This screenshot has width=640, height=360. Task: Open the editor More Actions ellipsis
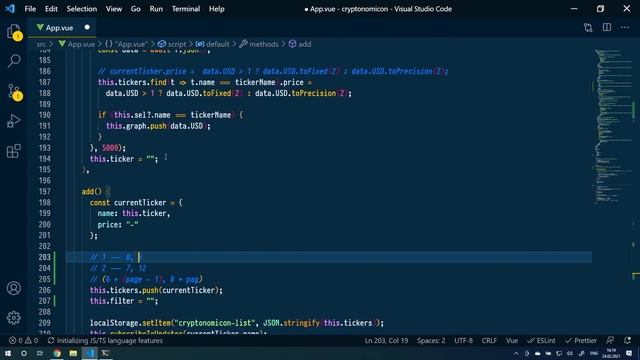click(x=625, y=27)
